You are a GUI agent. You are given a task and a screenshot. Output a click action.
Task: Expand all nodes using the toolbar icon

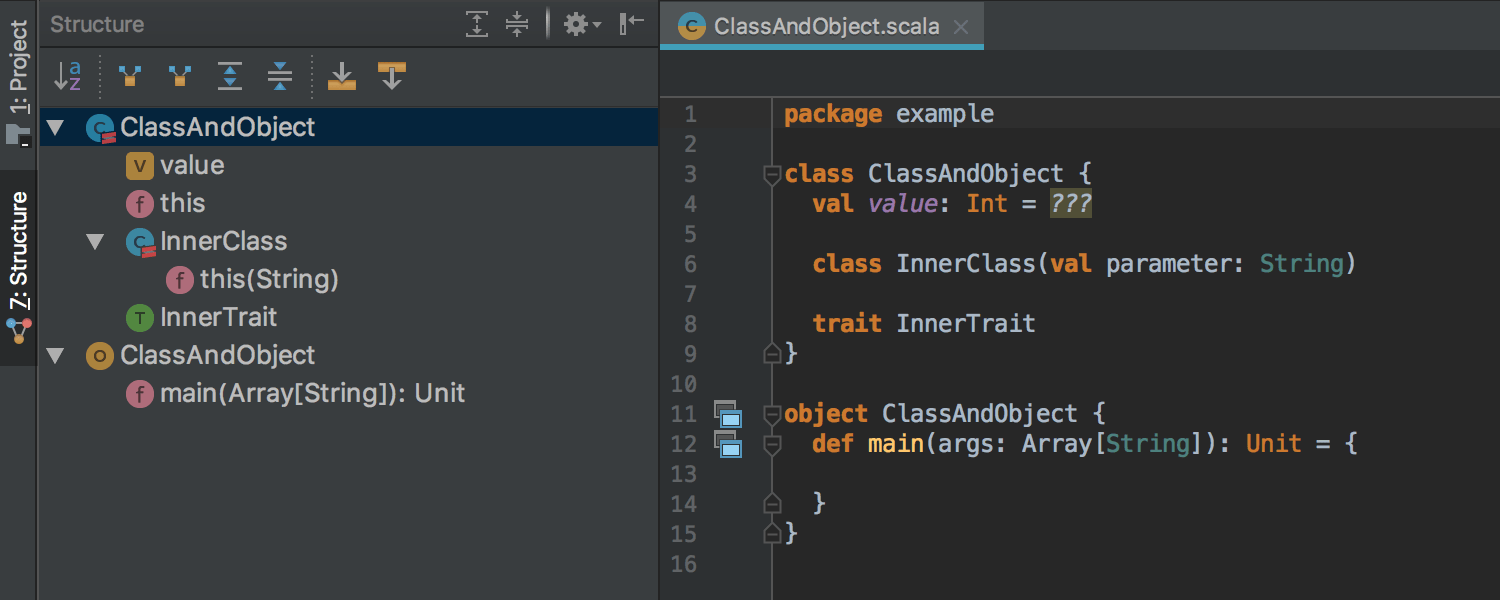click(229, 75)
